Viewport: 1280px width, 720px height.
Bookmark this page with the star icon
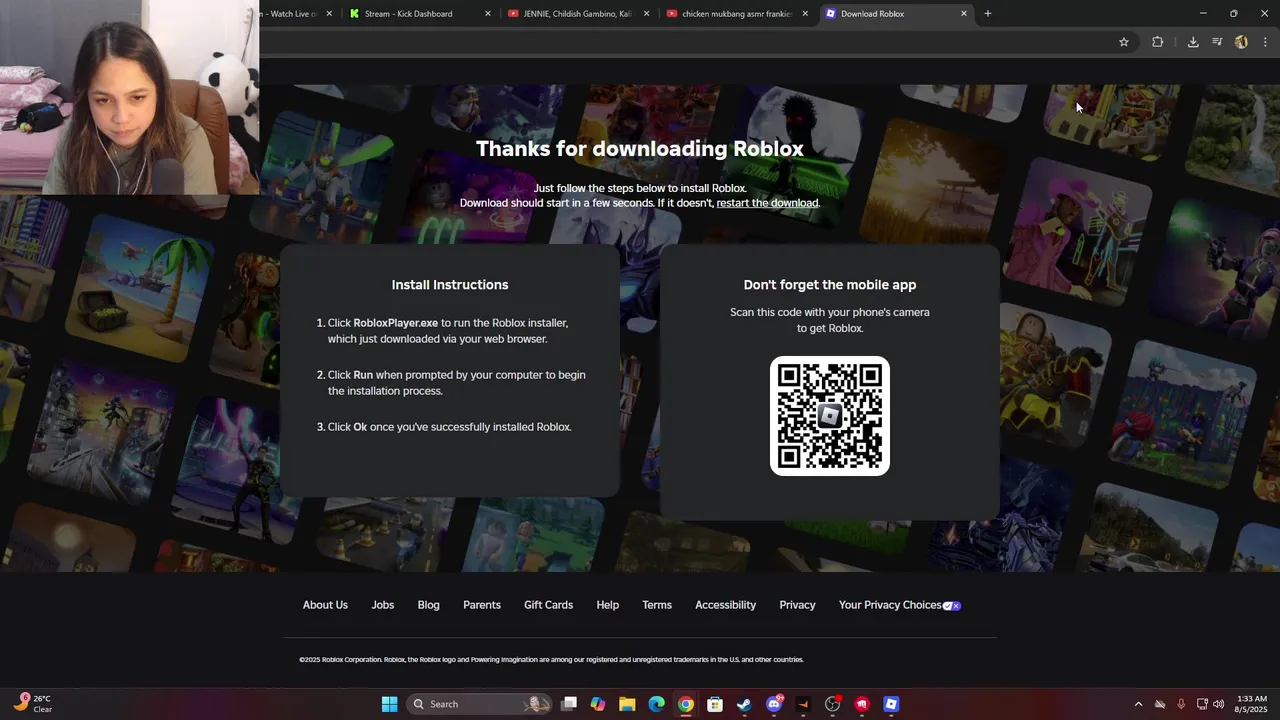tap(1124, 42)
